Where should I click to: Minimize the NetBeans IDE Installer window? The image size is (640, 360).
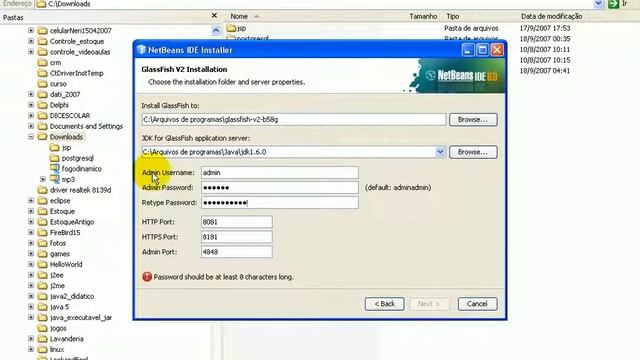(x=468, y=50)
